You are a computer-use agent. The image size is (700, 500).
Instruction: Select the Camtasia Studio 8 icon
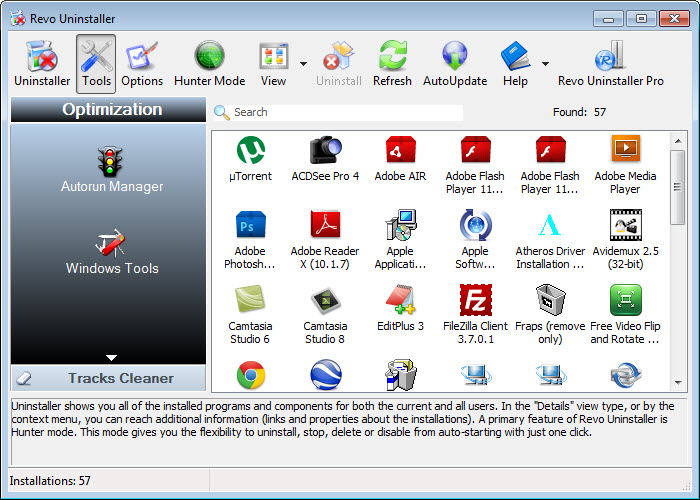(x=325, y=308)
